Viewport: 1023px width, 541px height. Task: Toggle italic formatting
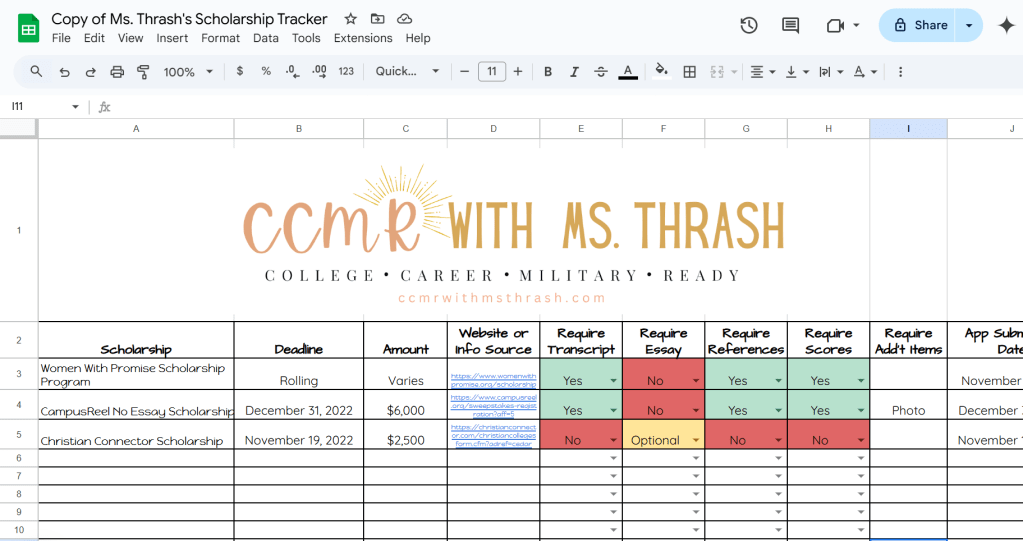[574, 72]
